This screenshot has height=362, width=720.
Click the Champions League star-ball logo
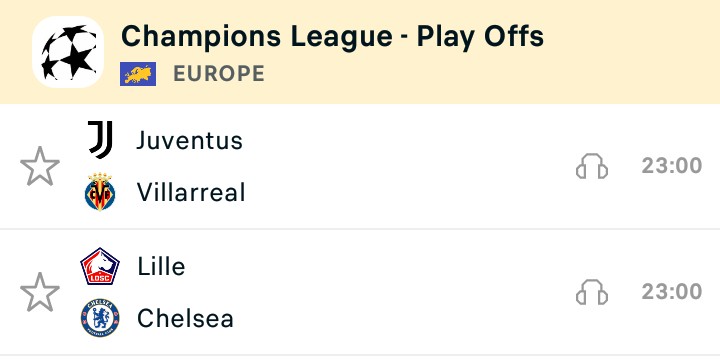68,52
